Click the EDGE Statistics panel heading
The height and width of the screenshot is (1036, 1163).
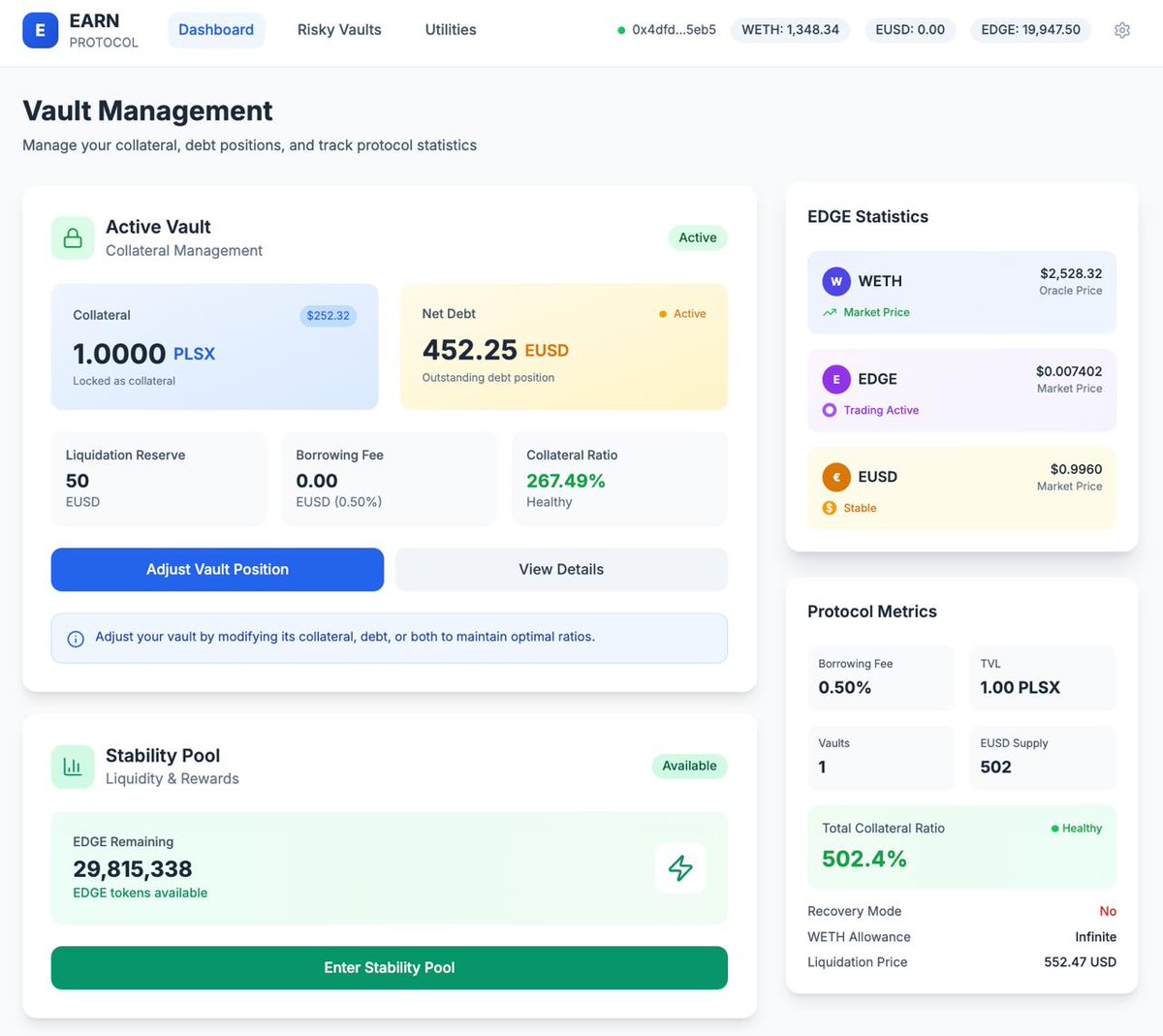pyautogui.click(x=867, y=217)
